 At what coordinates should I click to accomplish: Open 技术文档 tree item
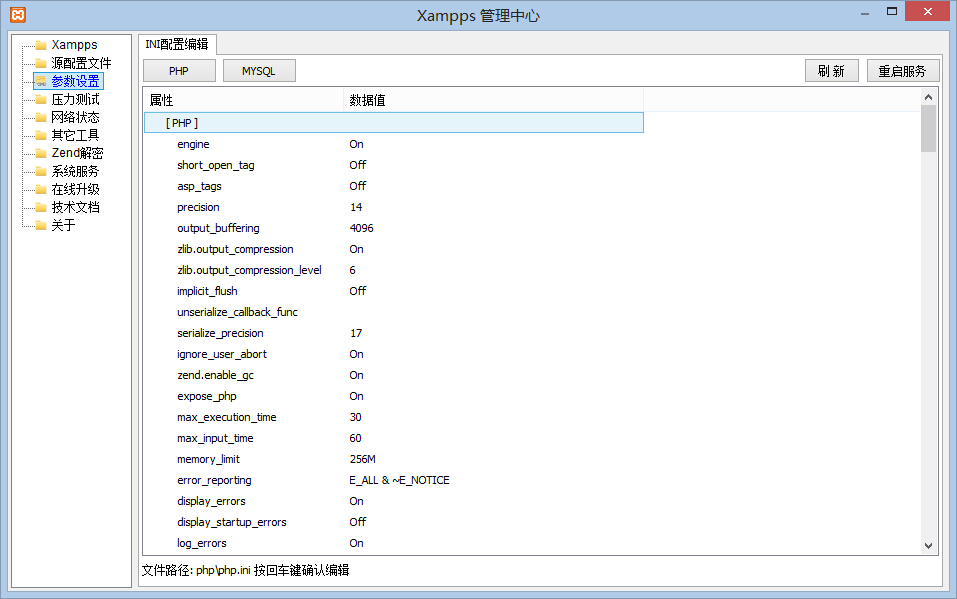click(75, 208)
